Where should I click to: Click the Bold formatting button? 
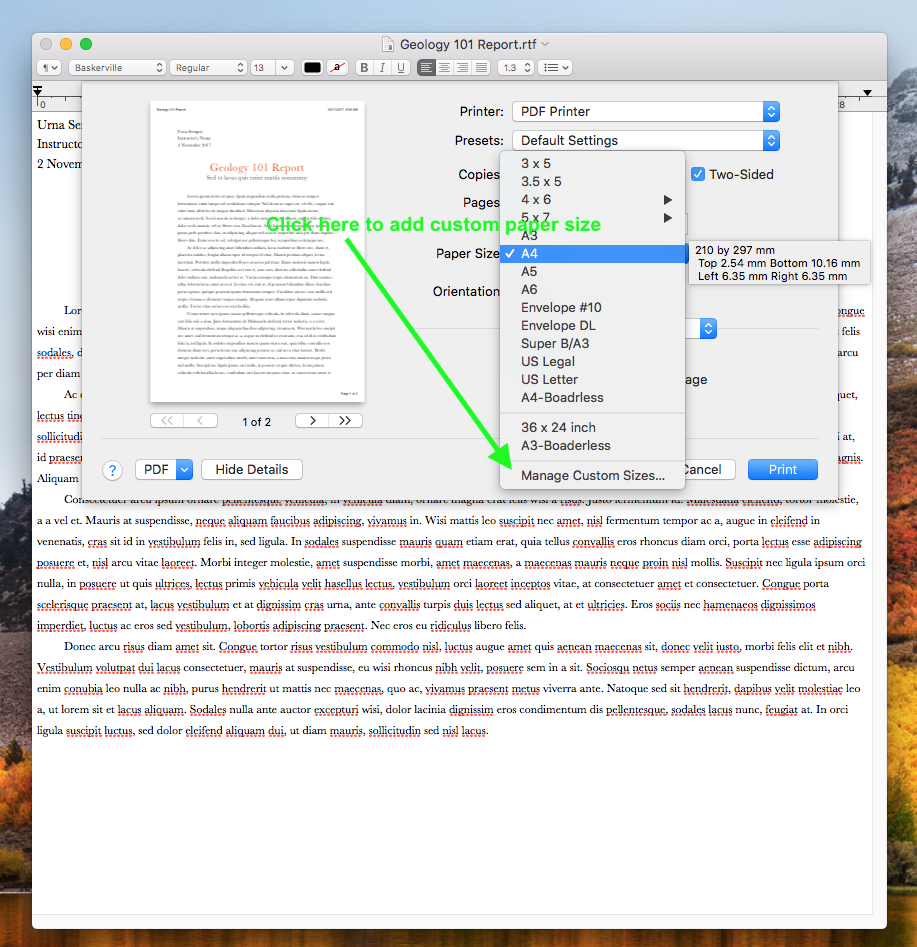pyautogui.click(x=364, y=68)
